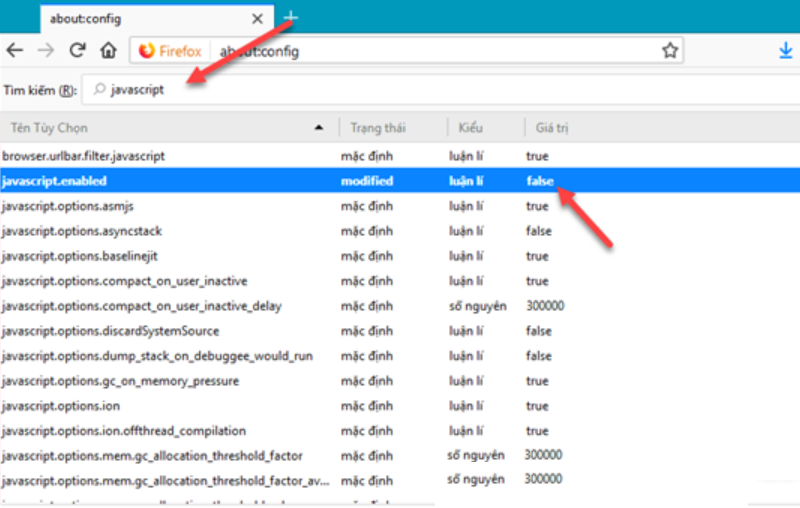Screen dimensions: 800x508
Task: Sort by Giá trị column header
Action: point(662,128)
